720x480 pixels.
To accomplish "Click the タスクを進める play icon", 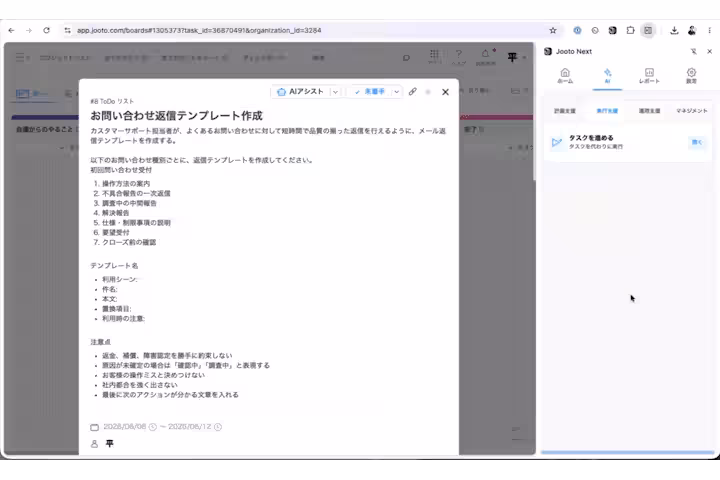I will click(557, 142).
